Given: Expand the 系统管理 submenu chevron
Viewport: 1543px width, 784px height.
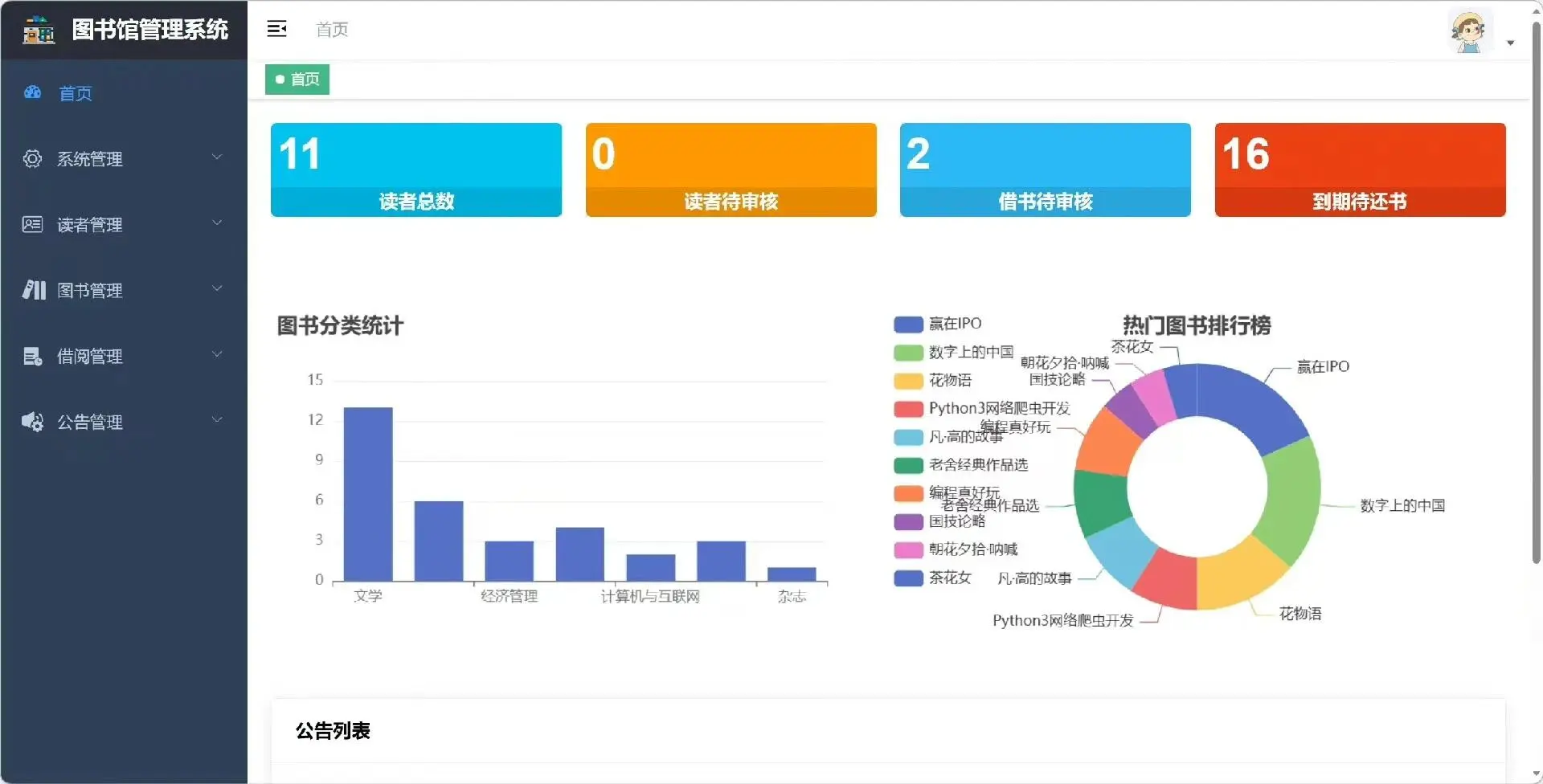Looking at the screenshot, I should pyautogui.click(x=216, y=157).
